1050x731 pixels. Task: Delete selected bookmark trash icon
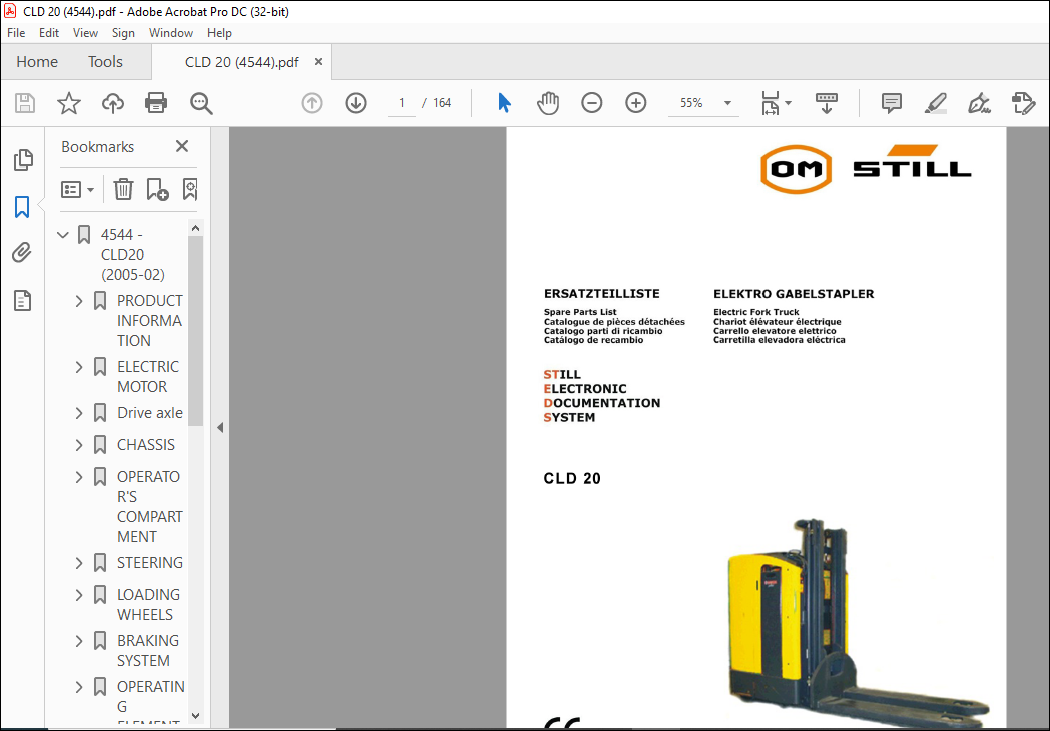[x=123, y=189]
